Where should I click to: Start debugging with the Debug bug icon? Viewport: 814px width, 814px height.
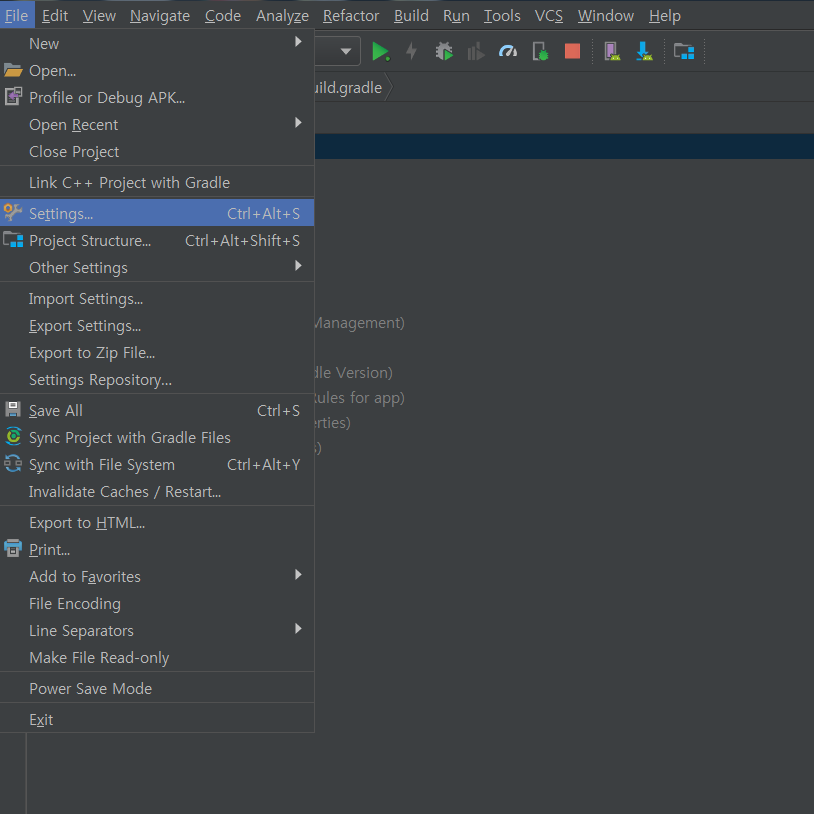coord(444,51)
